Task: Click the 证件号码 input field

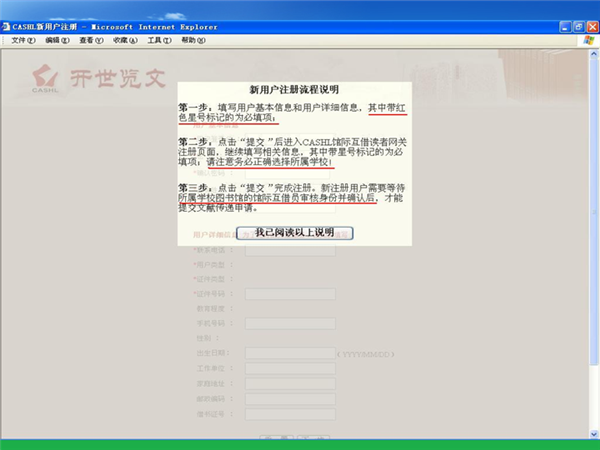Action: pyautogui.click(x=290, y=294)
